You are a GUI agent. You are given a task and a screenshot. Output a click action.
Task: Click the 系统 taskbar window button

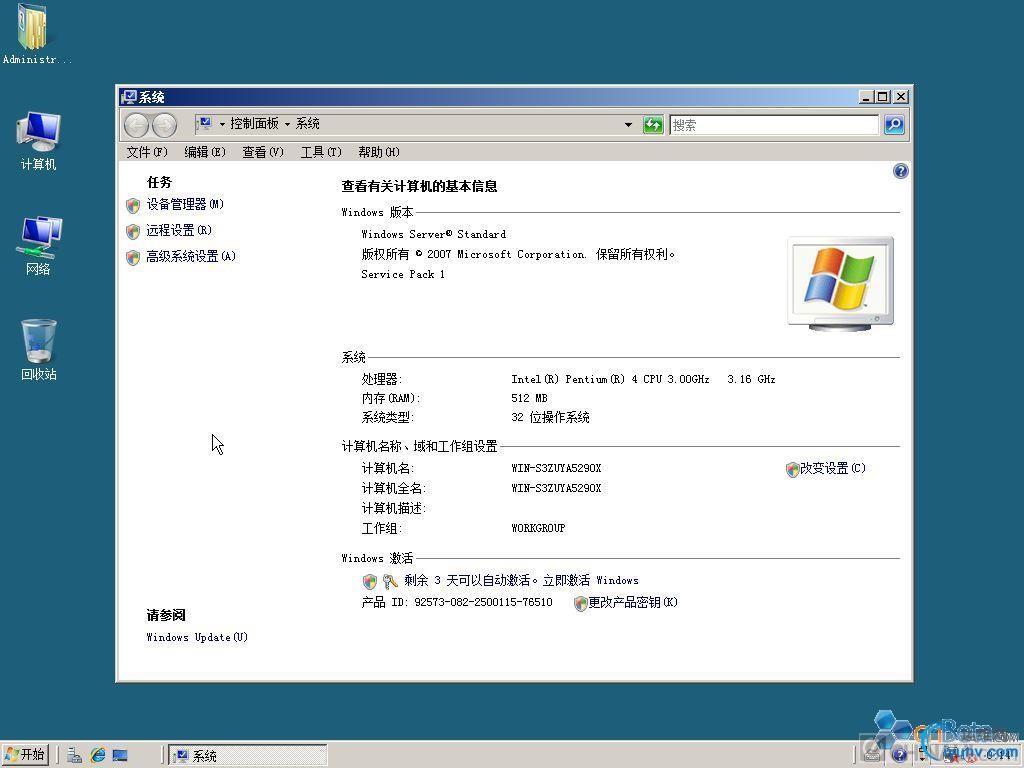coord(248,756)
